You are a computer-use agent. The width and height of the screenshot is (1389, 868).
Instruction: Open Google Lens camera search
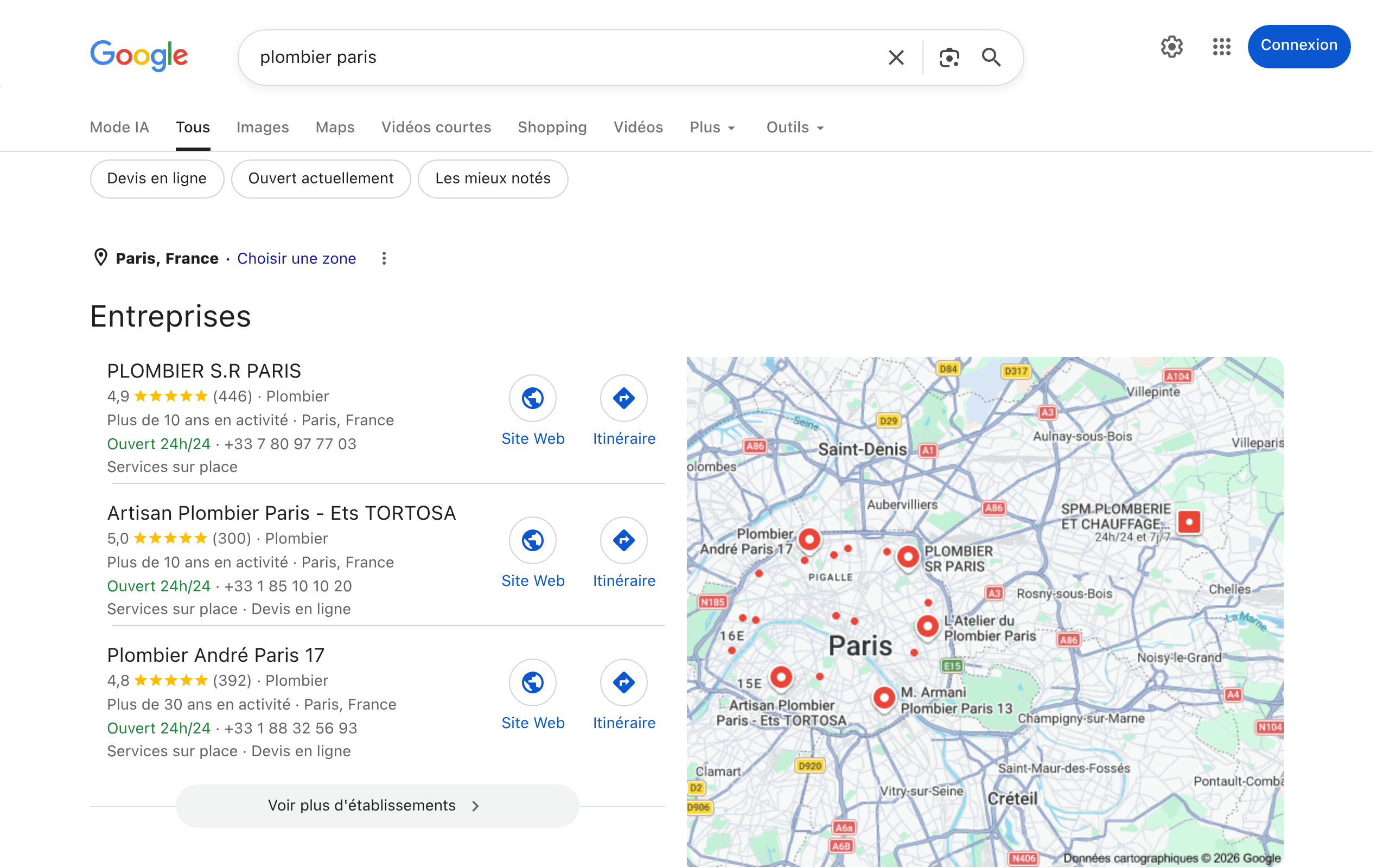[949, 57]
